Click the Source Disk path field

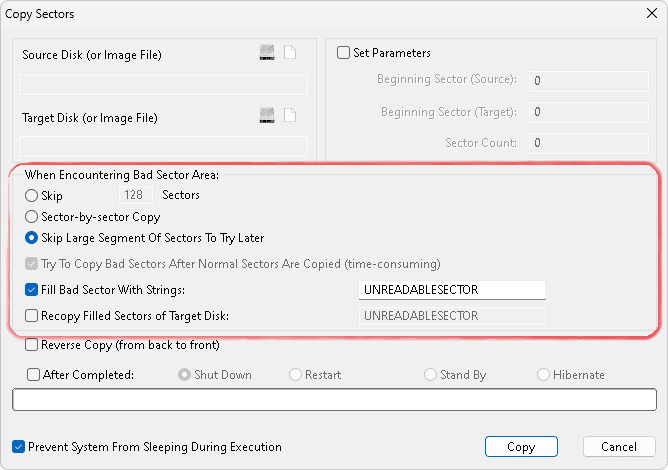[163, 84]
